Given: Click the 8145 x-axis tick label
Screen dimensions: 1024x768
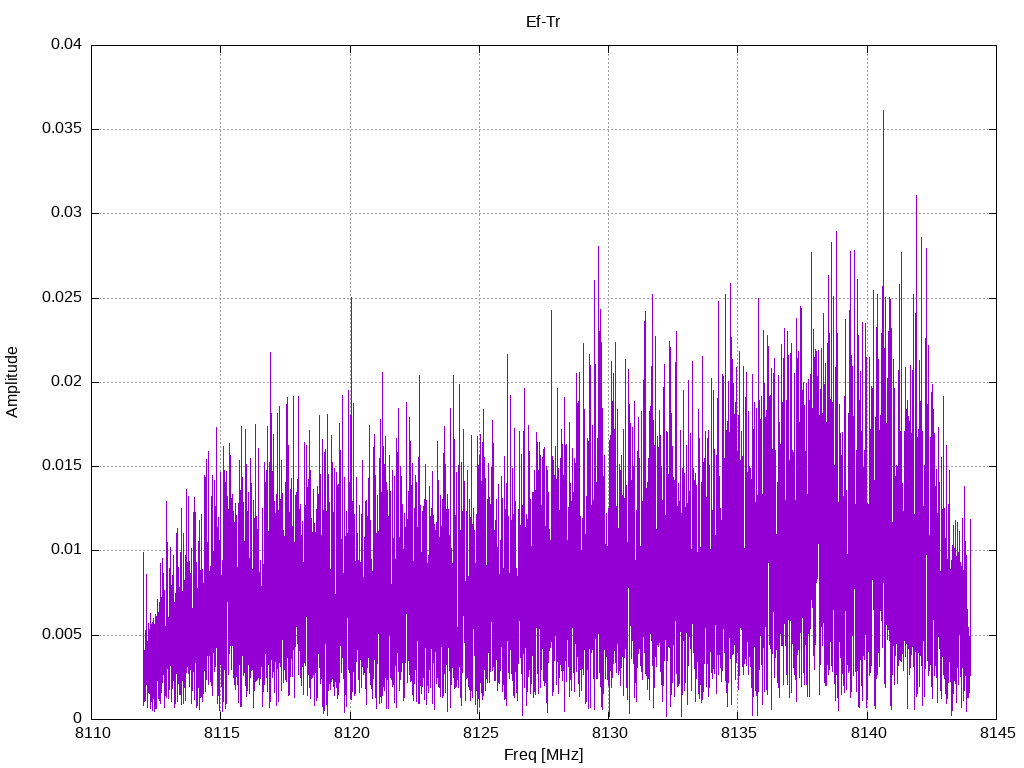Looking at the screenshot, I should click(998, 733).
